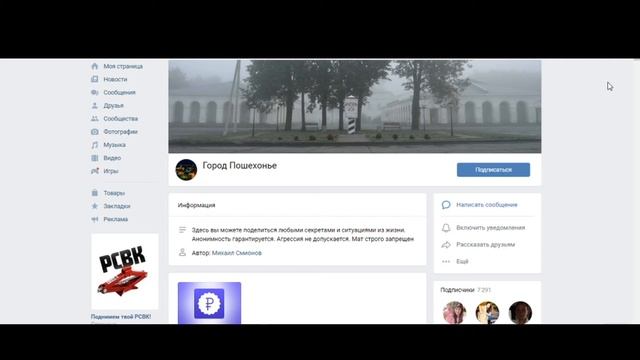Click Написать сообщение link
640x360 pixels.
487,204
